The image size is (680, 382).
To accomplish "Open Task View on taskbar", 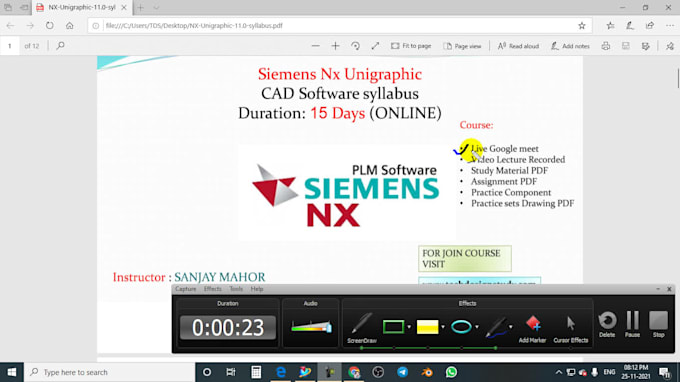I will (x=231, y=372).
